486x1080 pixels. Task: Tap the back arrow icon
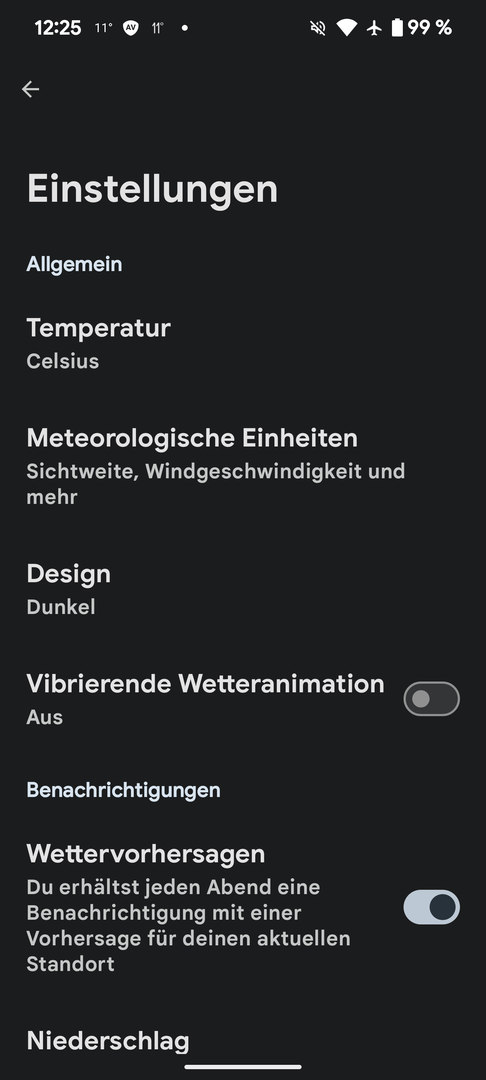(x=30, y=89)
